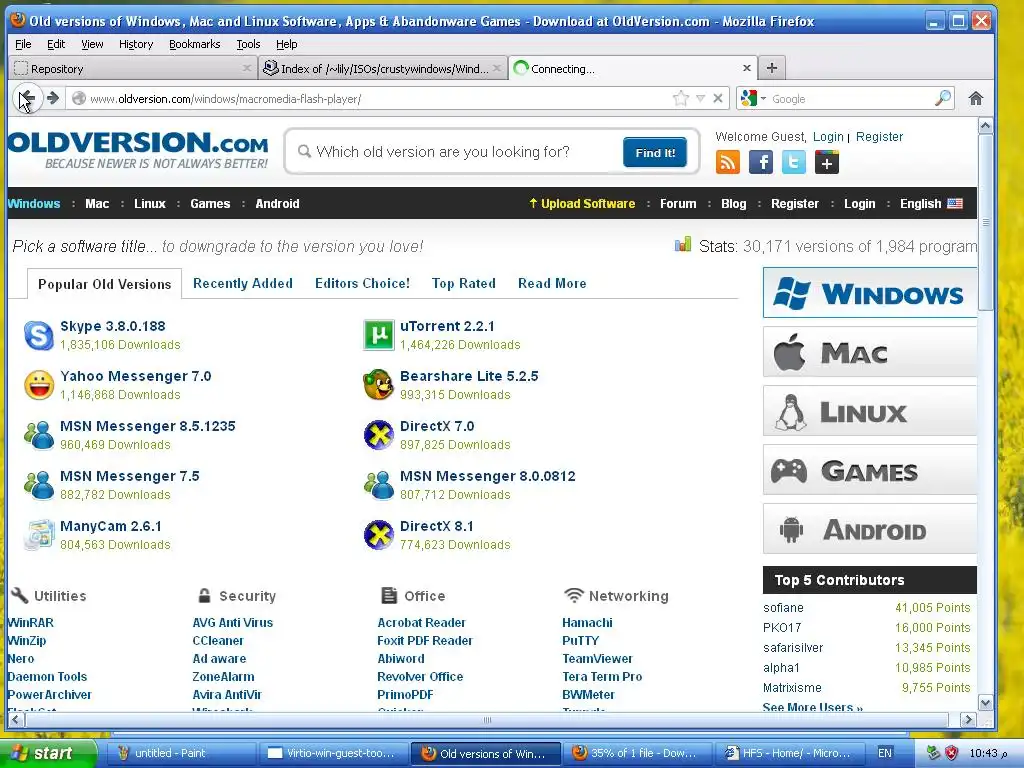Open the address bar history dropdown arrow
The width and height of the screenshot is (1024, 768).
(x=700, y=99)
